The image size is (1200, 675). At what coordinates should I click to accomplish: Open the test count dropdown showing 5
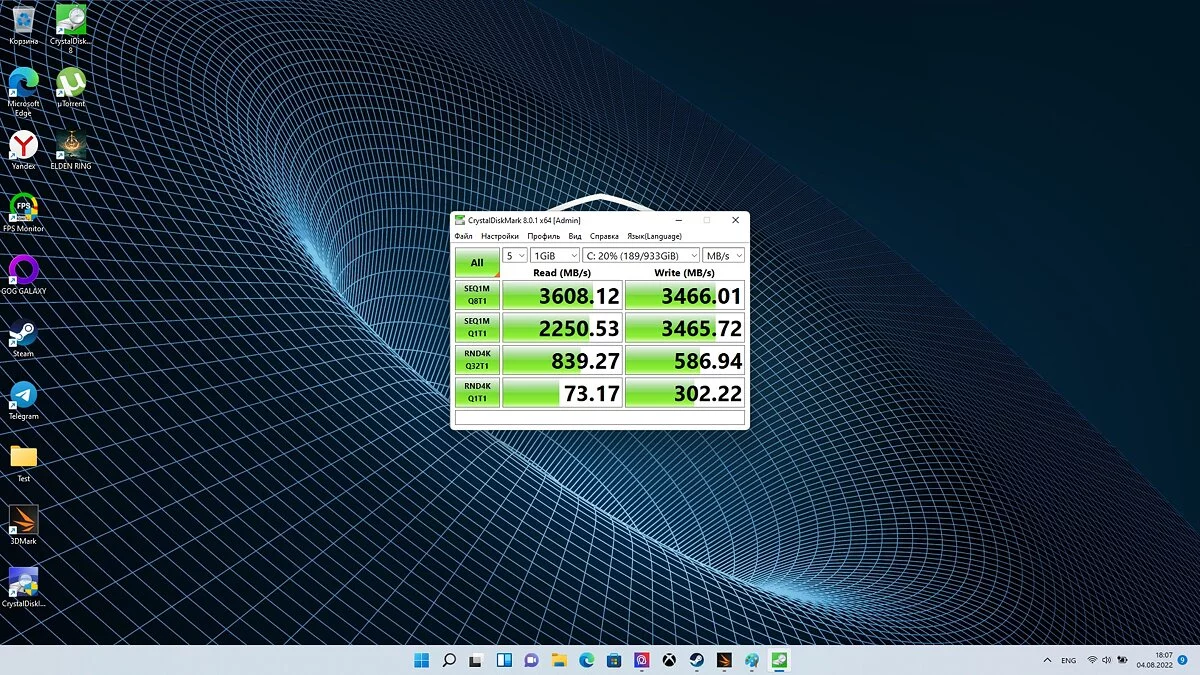(514, 255)
